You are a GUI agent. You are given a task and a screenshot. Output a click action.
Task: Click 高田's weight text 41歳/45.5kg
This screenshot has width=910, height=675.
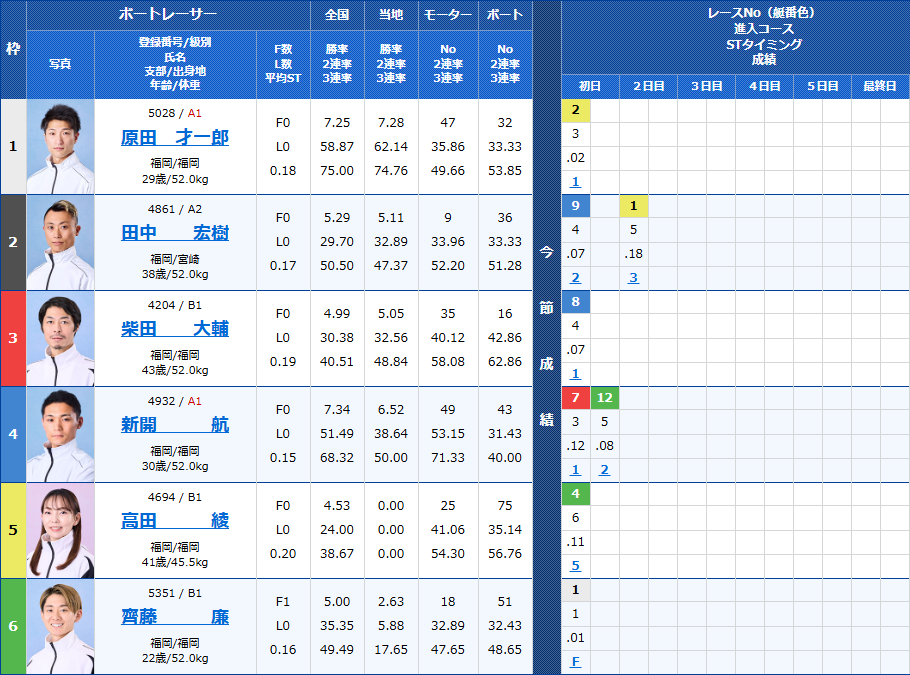click(175, 562)
